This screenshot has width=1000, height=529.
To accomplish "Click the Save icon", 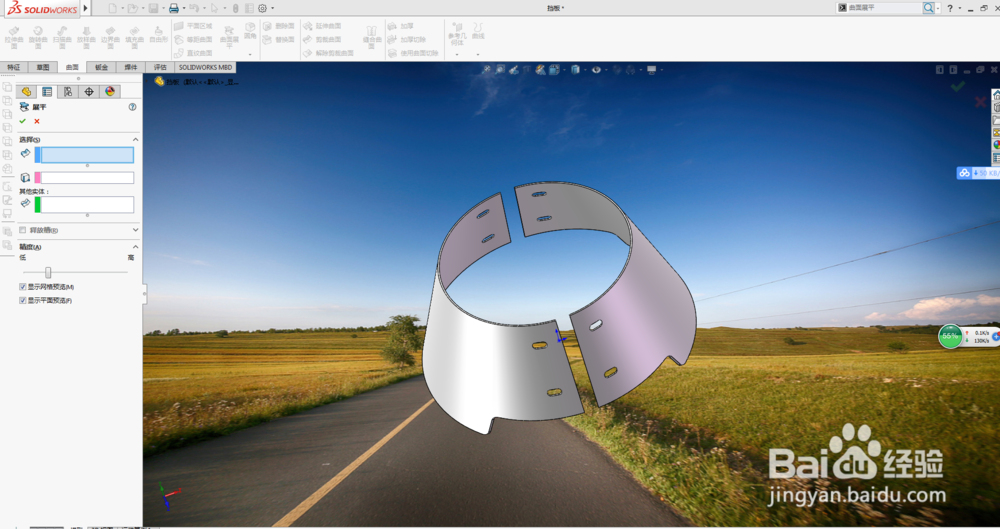I will pos(153,8).
